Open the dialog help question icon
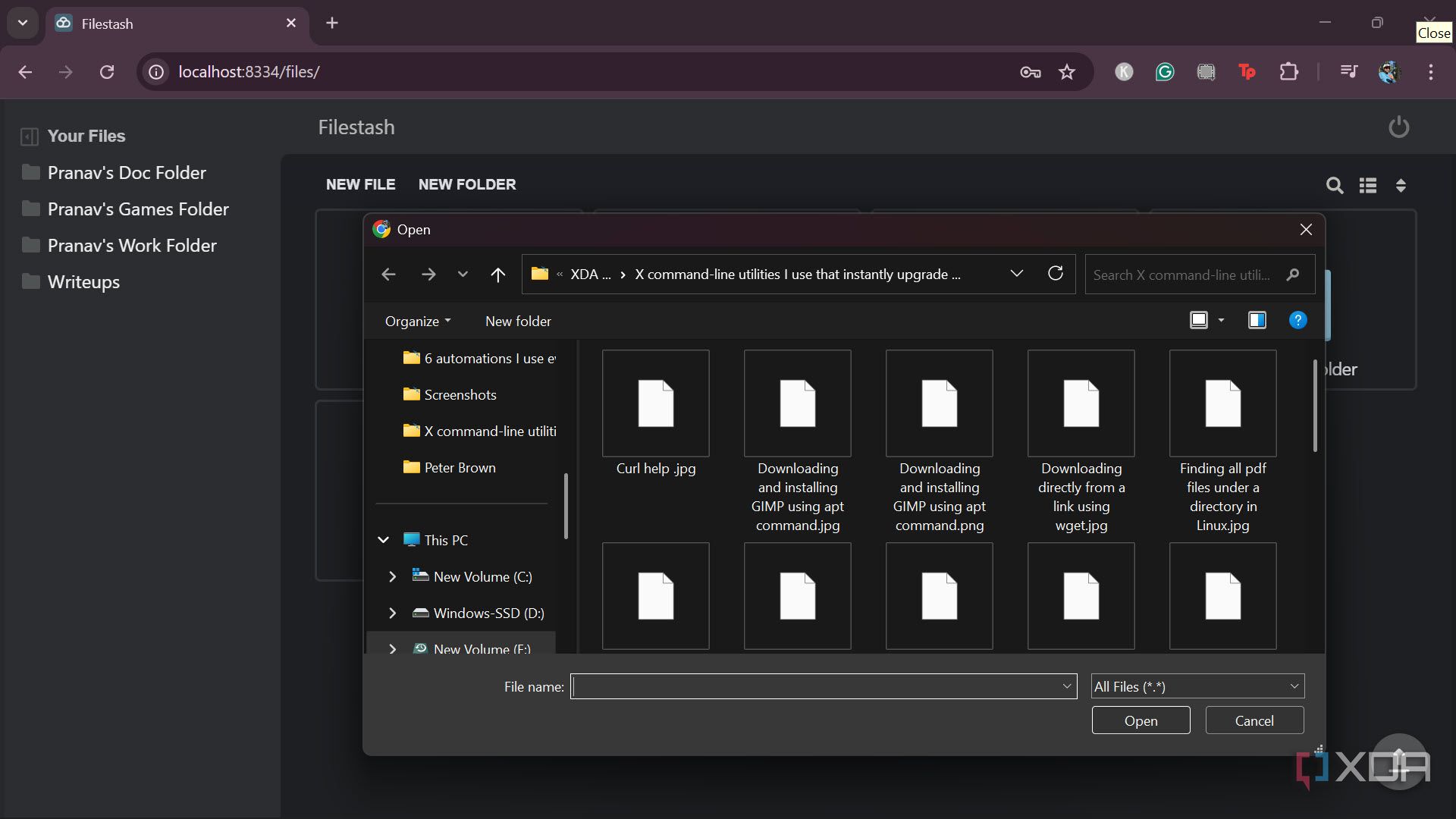Screen dimensions: 1456x819 click(x=1298, y=320)
